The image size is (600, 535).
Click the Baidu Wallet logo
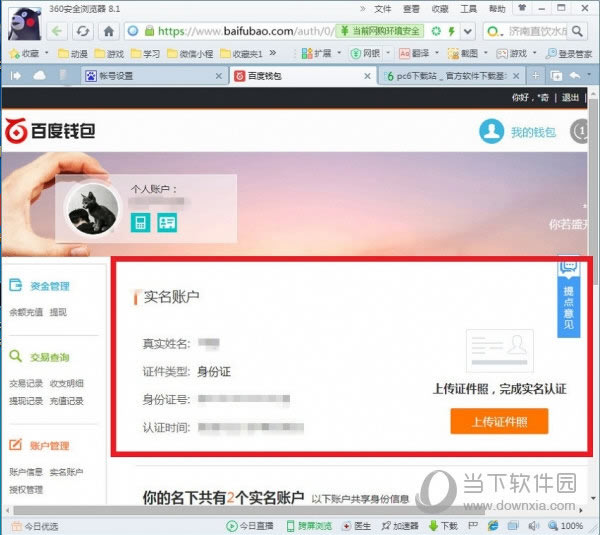[x=50, y=131]
